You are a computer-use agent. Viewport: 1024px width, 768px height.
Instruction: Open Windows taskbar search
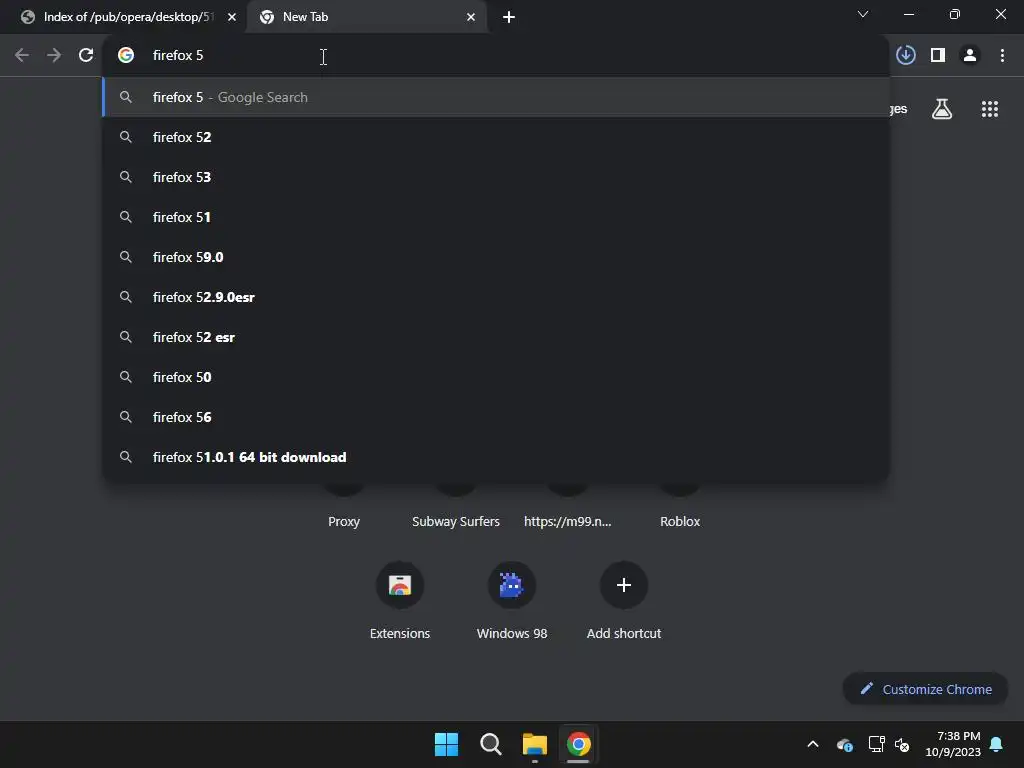[490, 744]
